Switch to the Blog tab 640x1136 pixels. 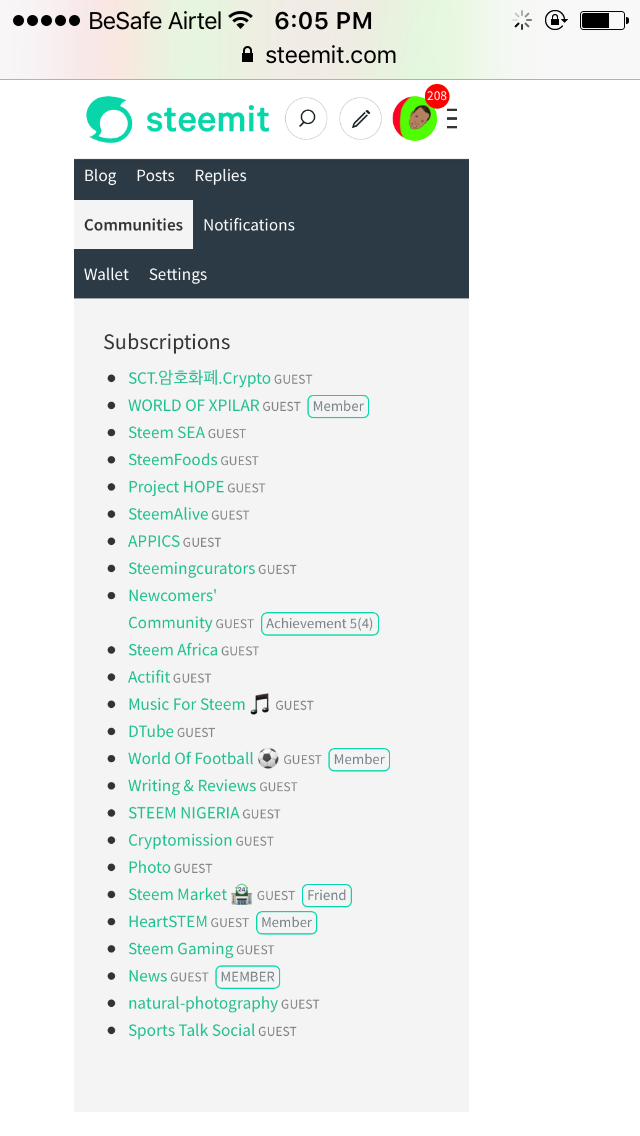(x=100, y=175)
